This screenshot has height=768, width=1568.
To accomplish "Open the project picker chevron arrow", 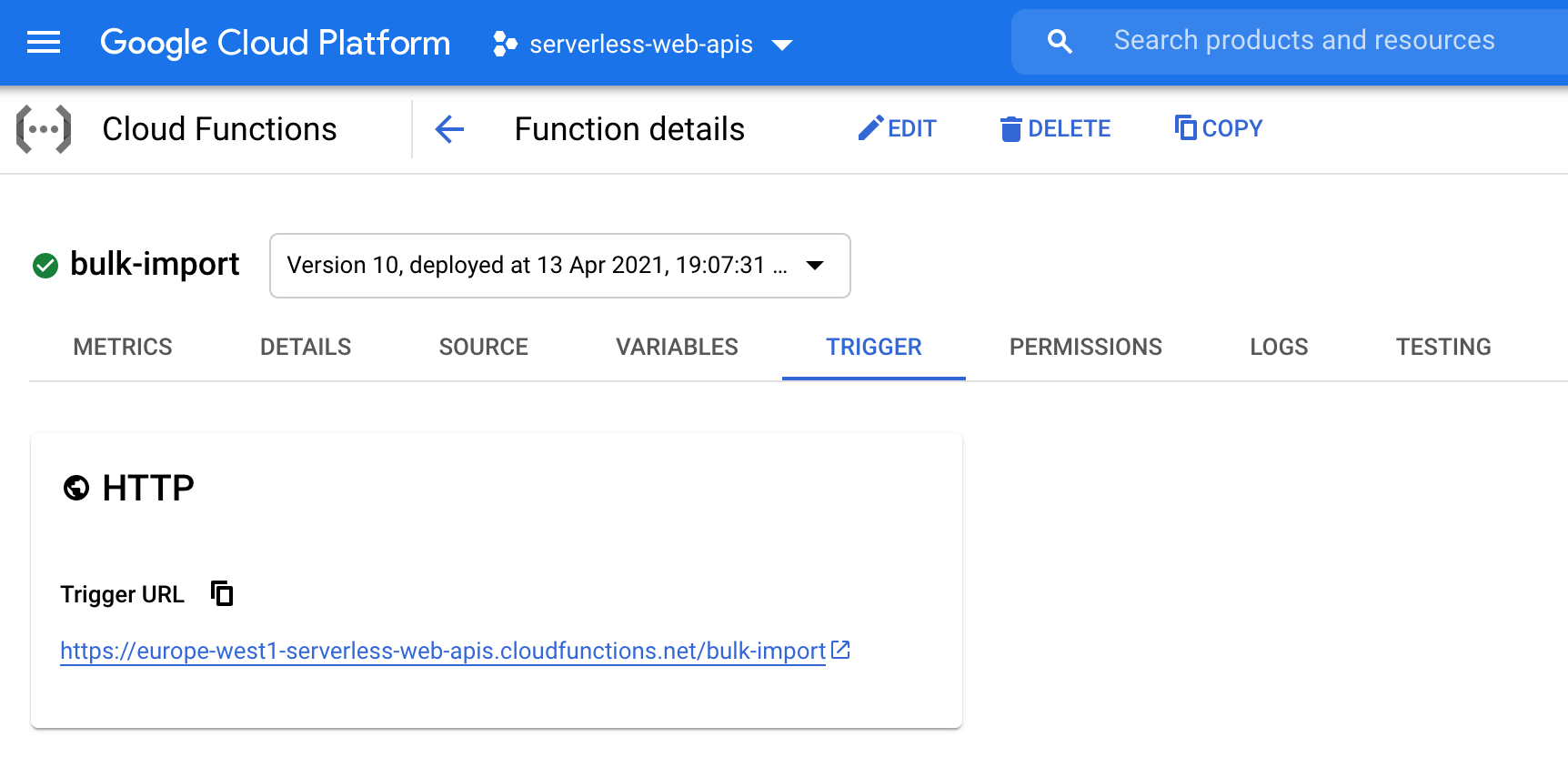I will point(783,43).
